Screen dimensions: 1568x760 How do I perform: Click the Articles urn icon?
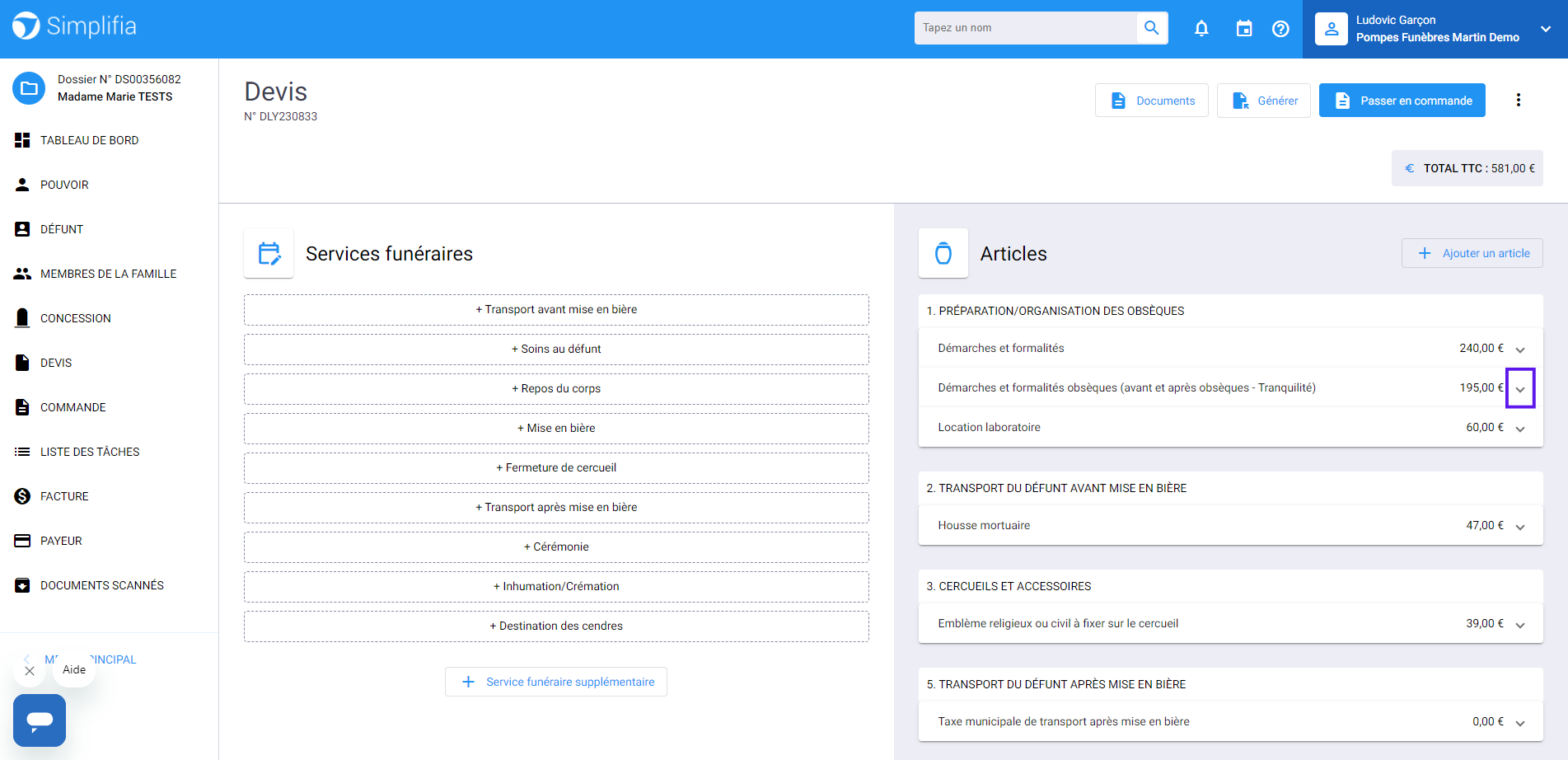pos(943,253)
